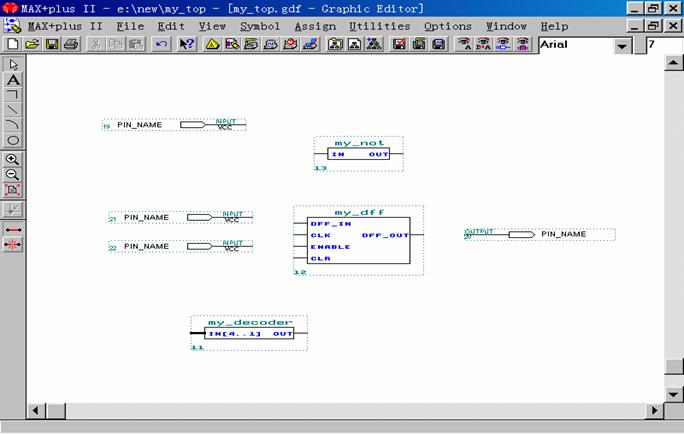Open the Symbol menu
Screen dimensions: 684x434
point(260,26)
